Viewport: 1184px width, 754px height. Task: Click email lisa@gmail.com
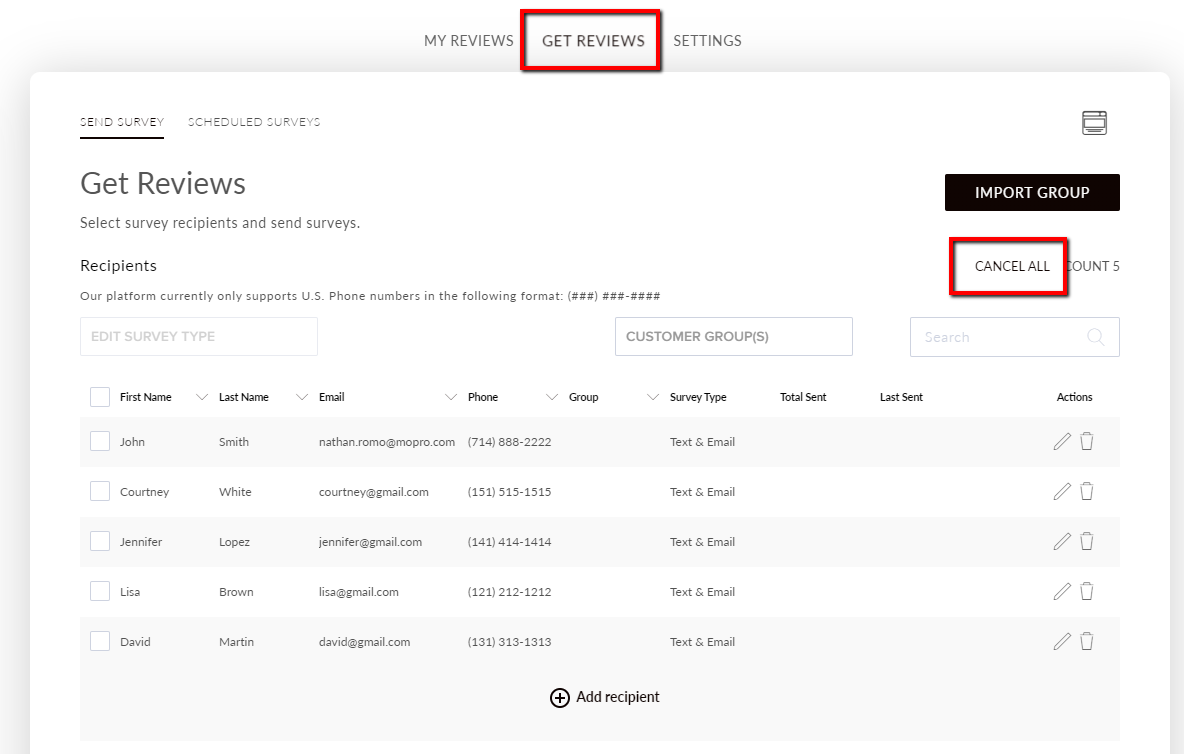coord(359,592)
